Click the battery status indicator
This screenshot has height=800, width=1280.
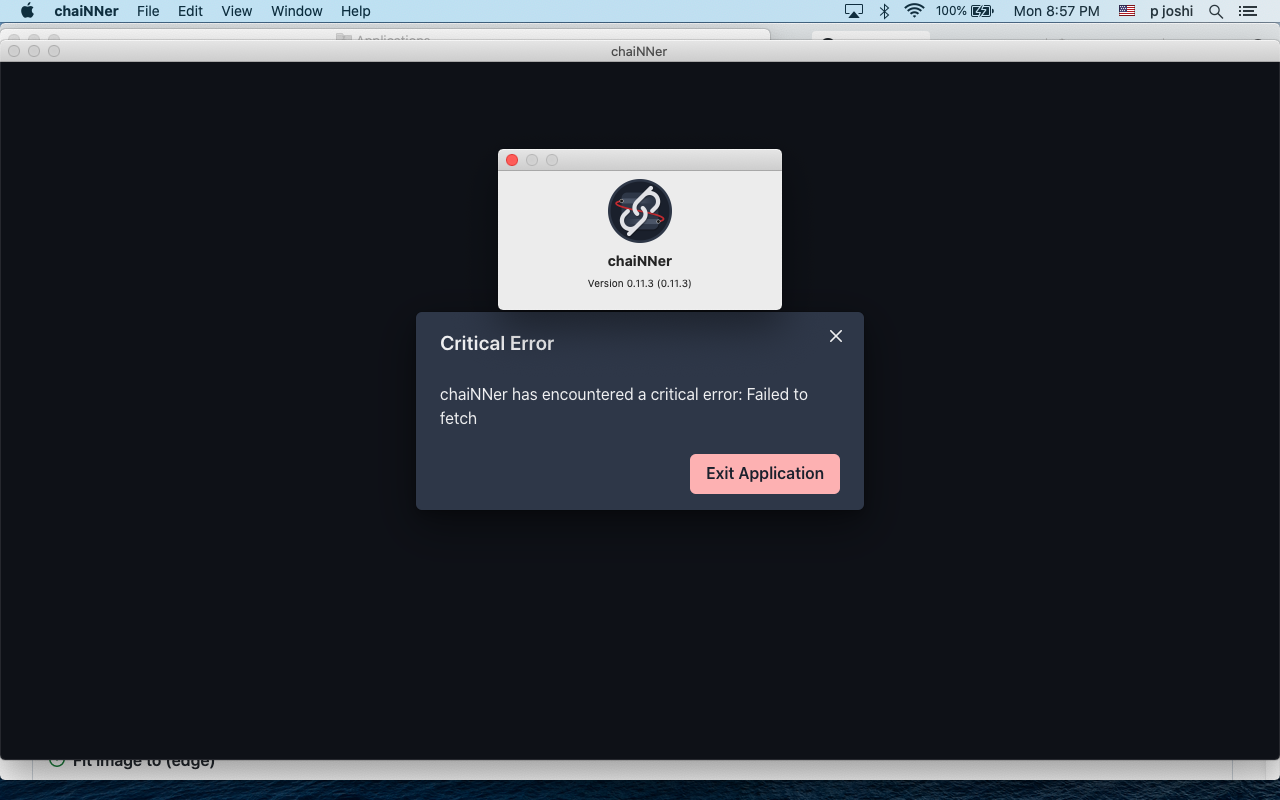pos(965,11)
